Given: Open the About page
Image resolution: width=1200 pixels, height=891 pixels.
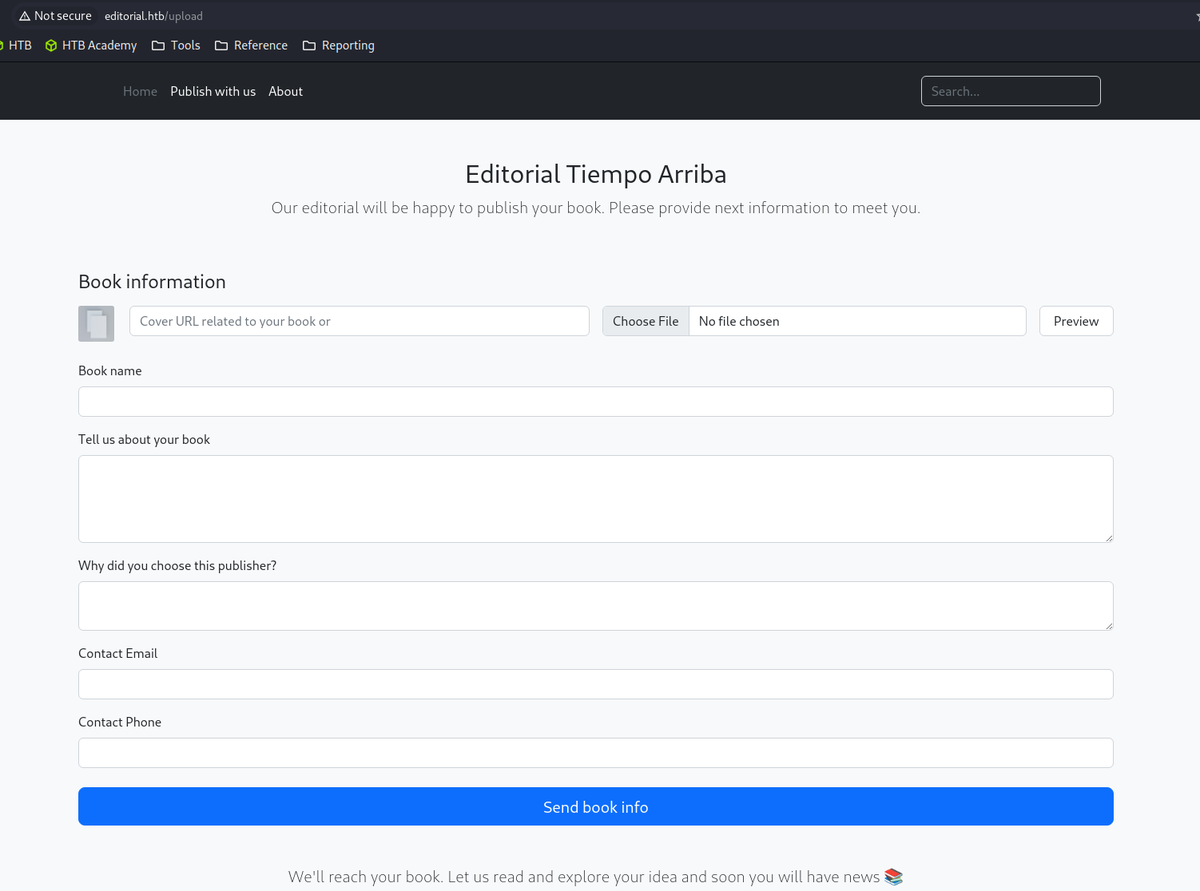Looking at the screenshot, I should tap(285, 91).
